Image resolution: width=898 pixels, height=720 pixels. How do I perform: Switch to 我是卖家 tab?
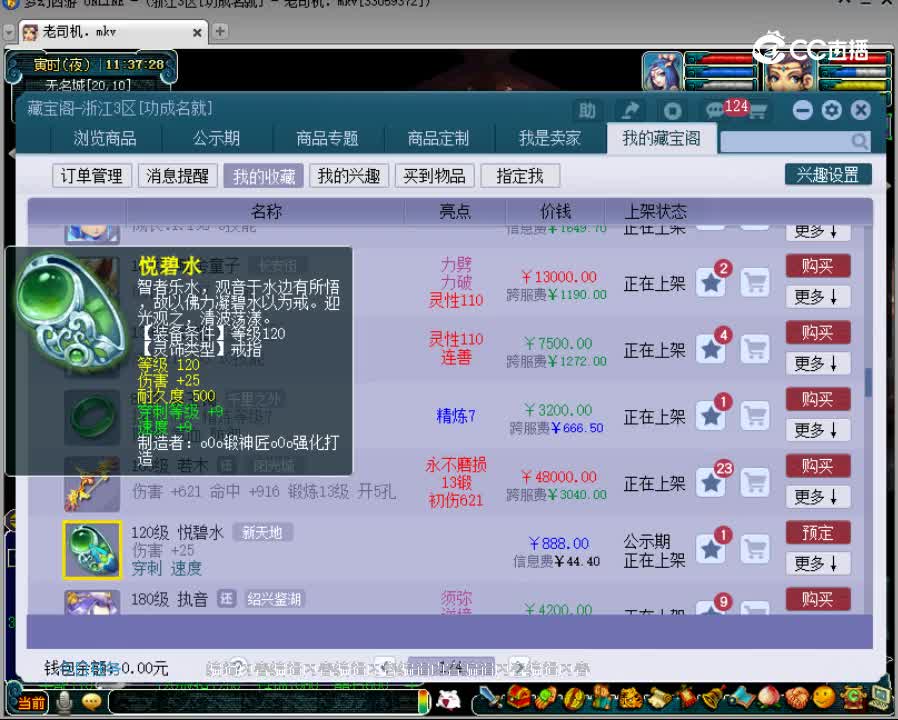point(550,138)
